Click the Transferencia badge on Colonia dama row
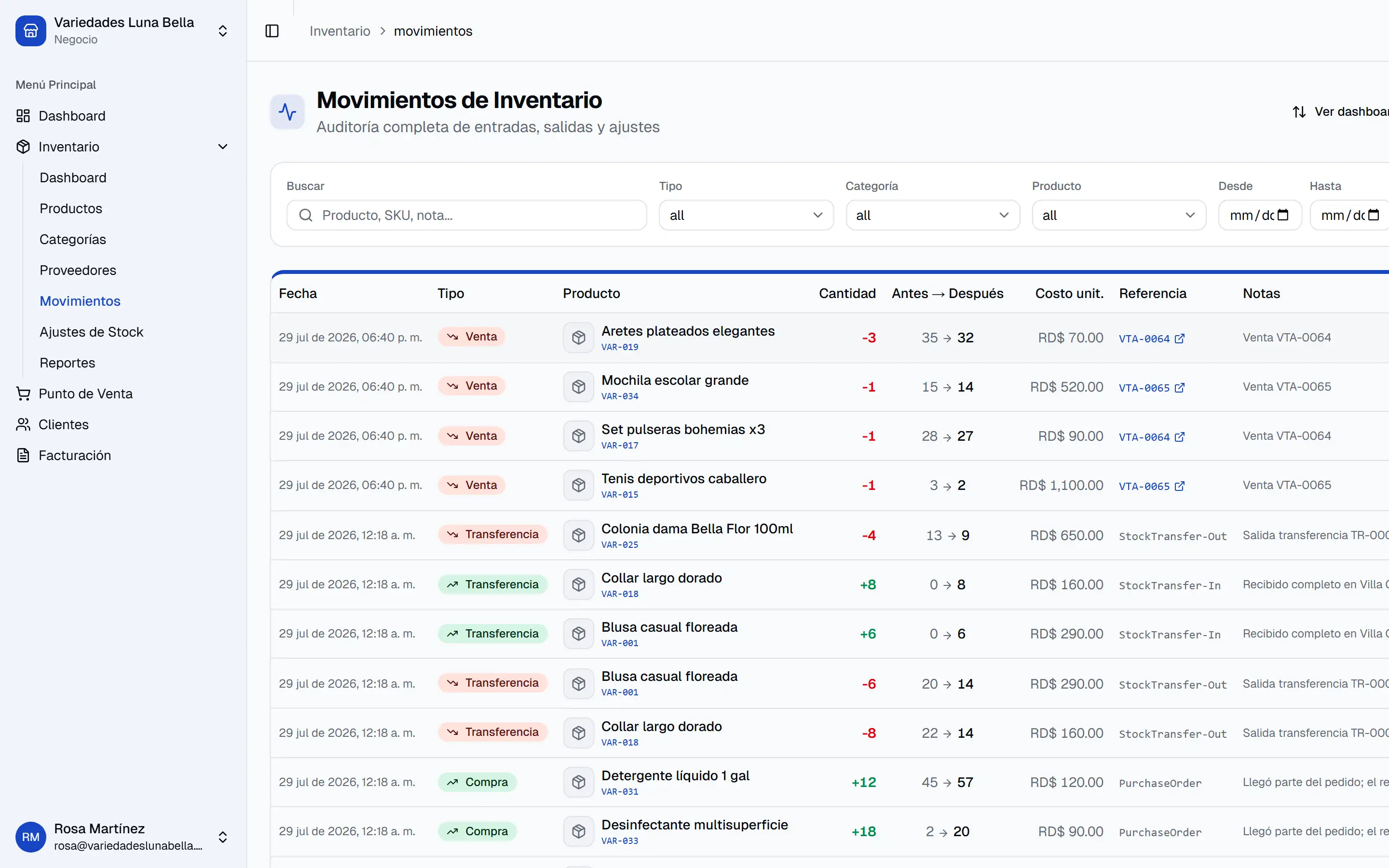Screen dimensions: 1389x868 pos(492,534)
